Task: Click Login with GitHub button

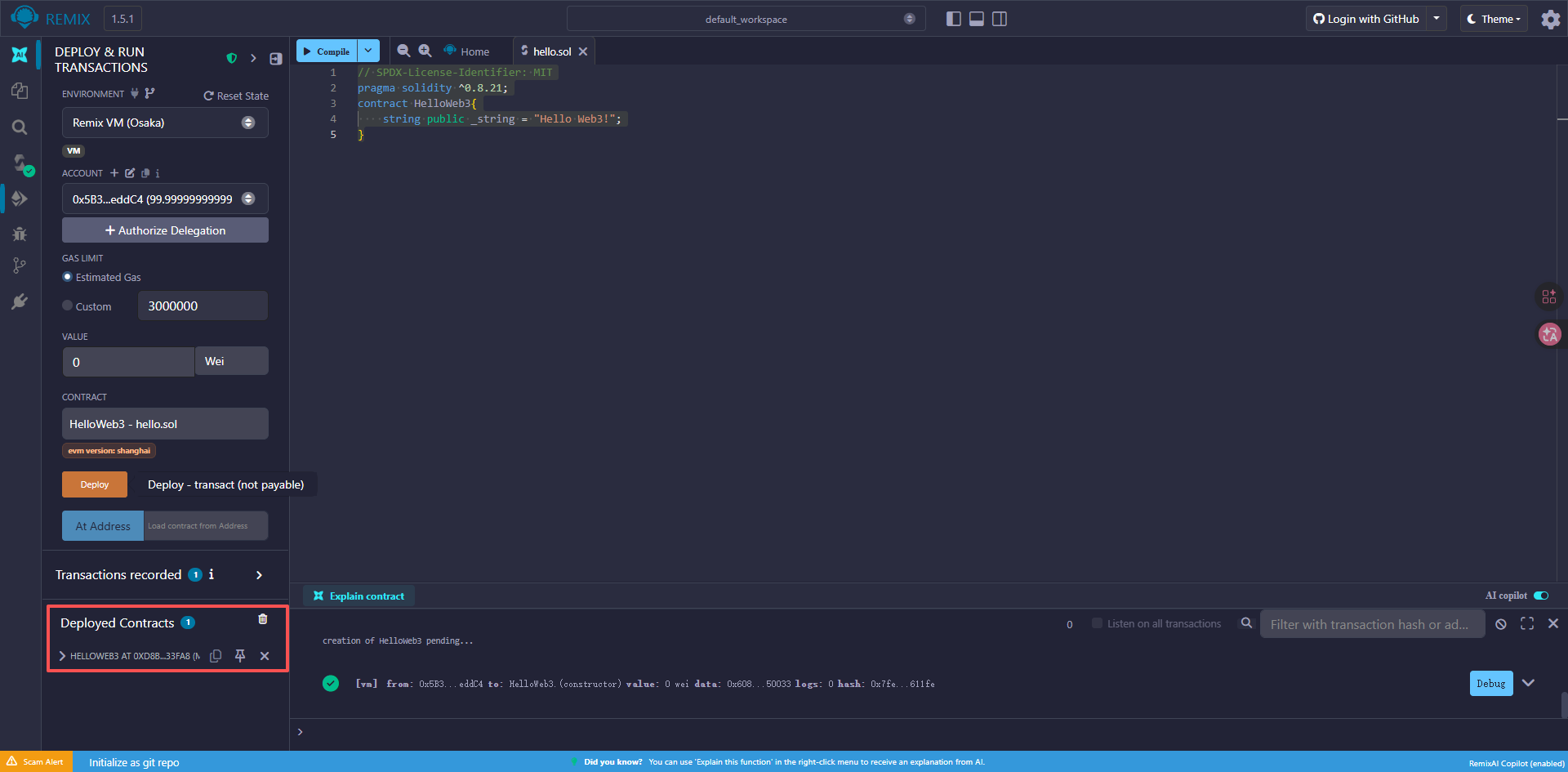Action: coord(1366,19)
